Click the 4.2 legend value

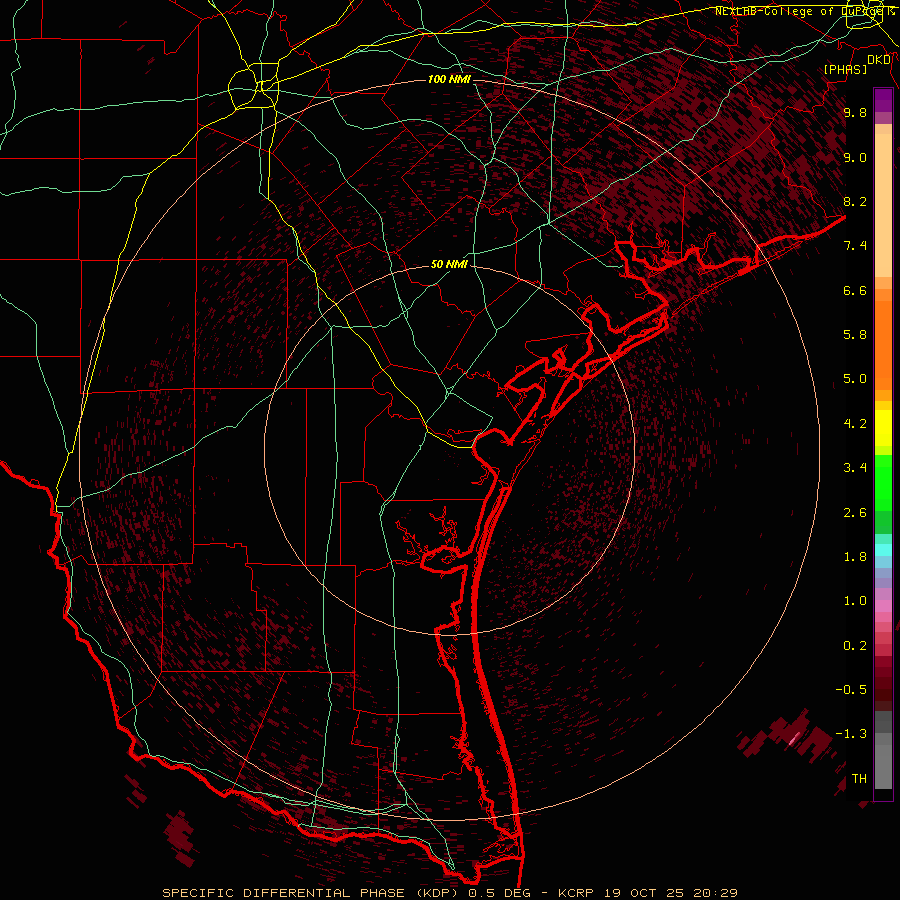pyautogui.click(x=855, y=424)
